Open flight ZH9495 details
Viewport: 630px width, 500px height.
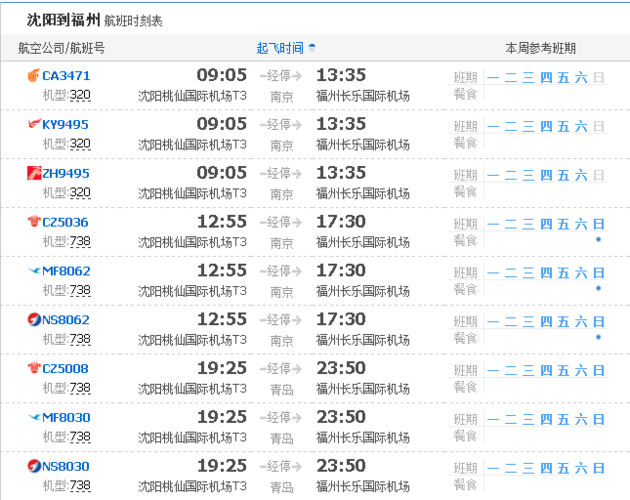pos(66,173)
